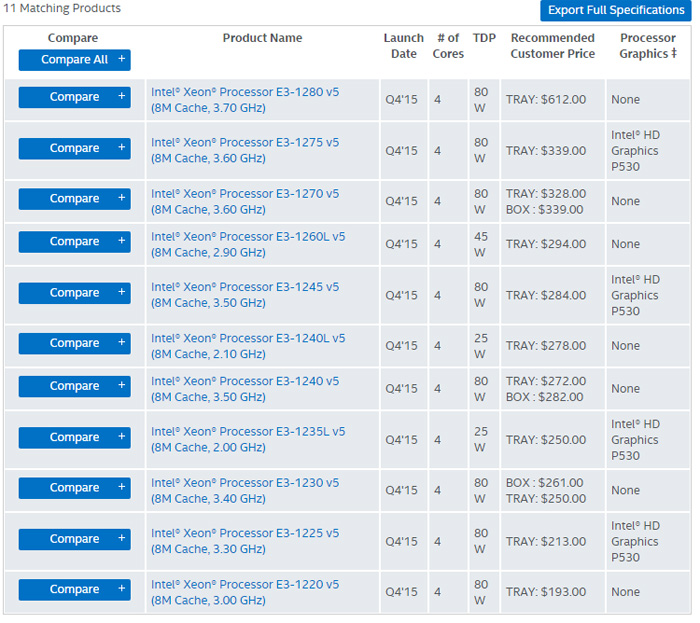This screenshot has width=700, height=623.
Task: Open Xeon E3-1260L v5 product link
Action: [248, 245]
